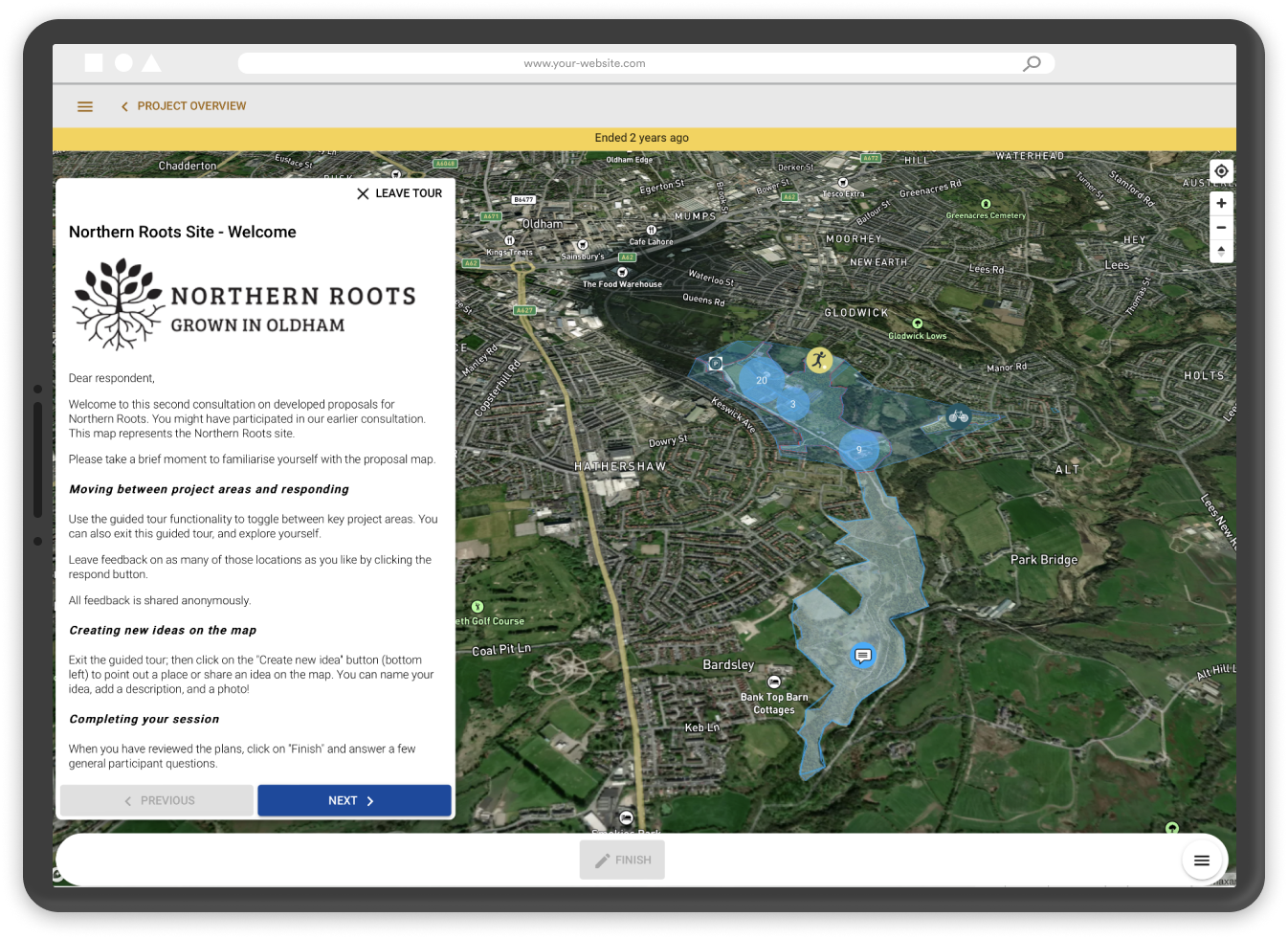Select the running activity map marker
1288x939 pixels.
[x=819, y=360]
